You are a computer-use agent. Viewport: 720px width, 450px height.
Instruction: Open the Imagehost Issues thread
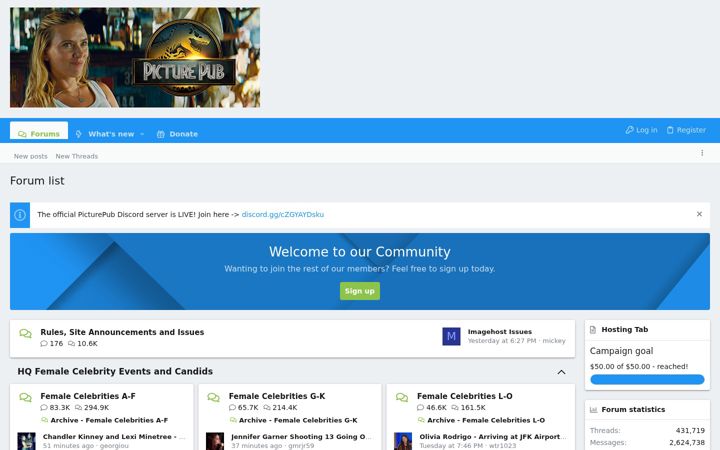coord(500,332)
